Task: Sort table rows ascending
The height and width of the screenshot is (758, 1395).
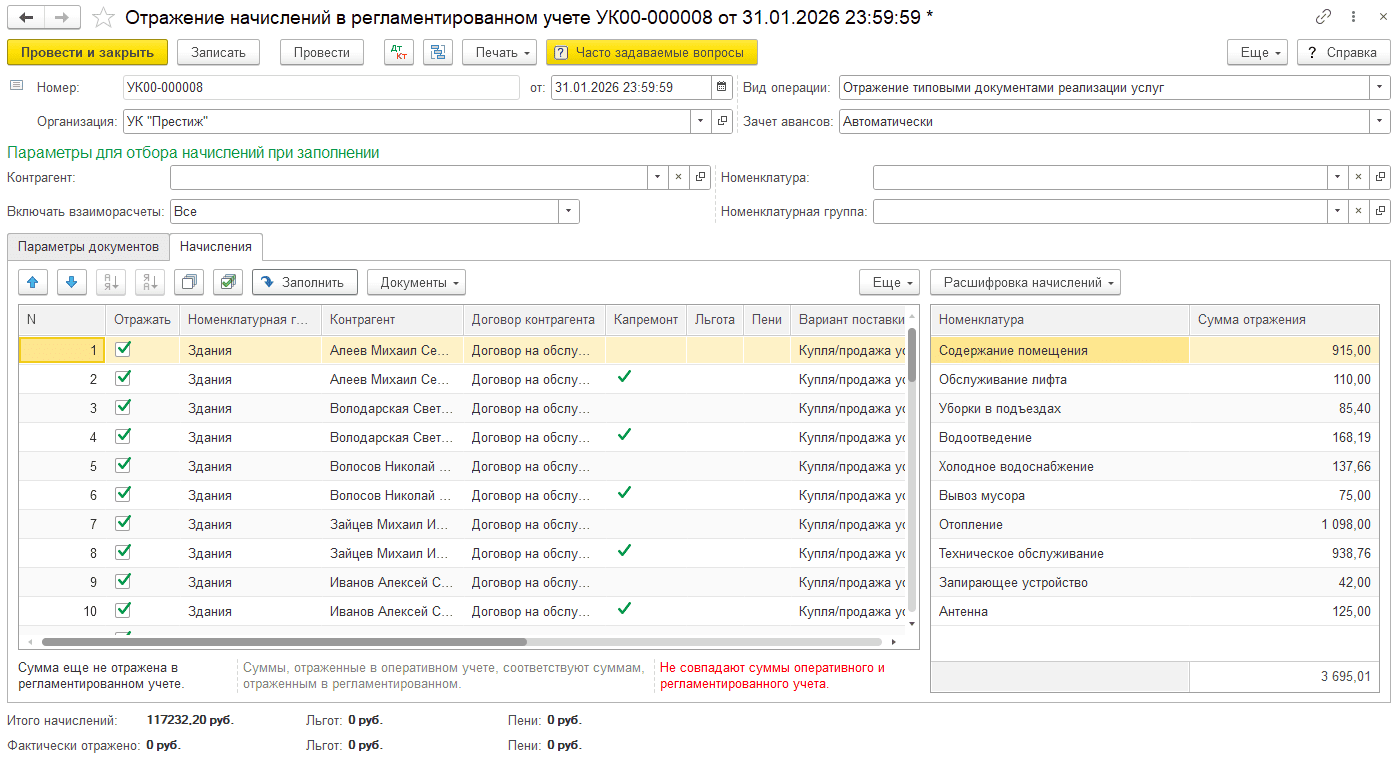Action: [x=110, y=283]
